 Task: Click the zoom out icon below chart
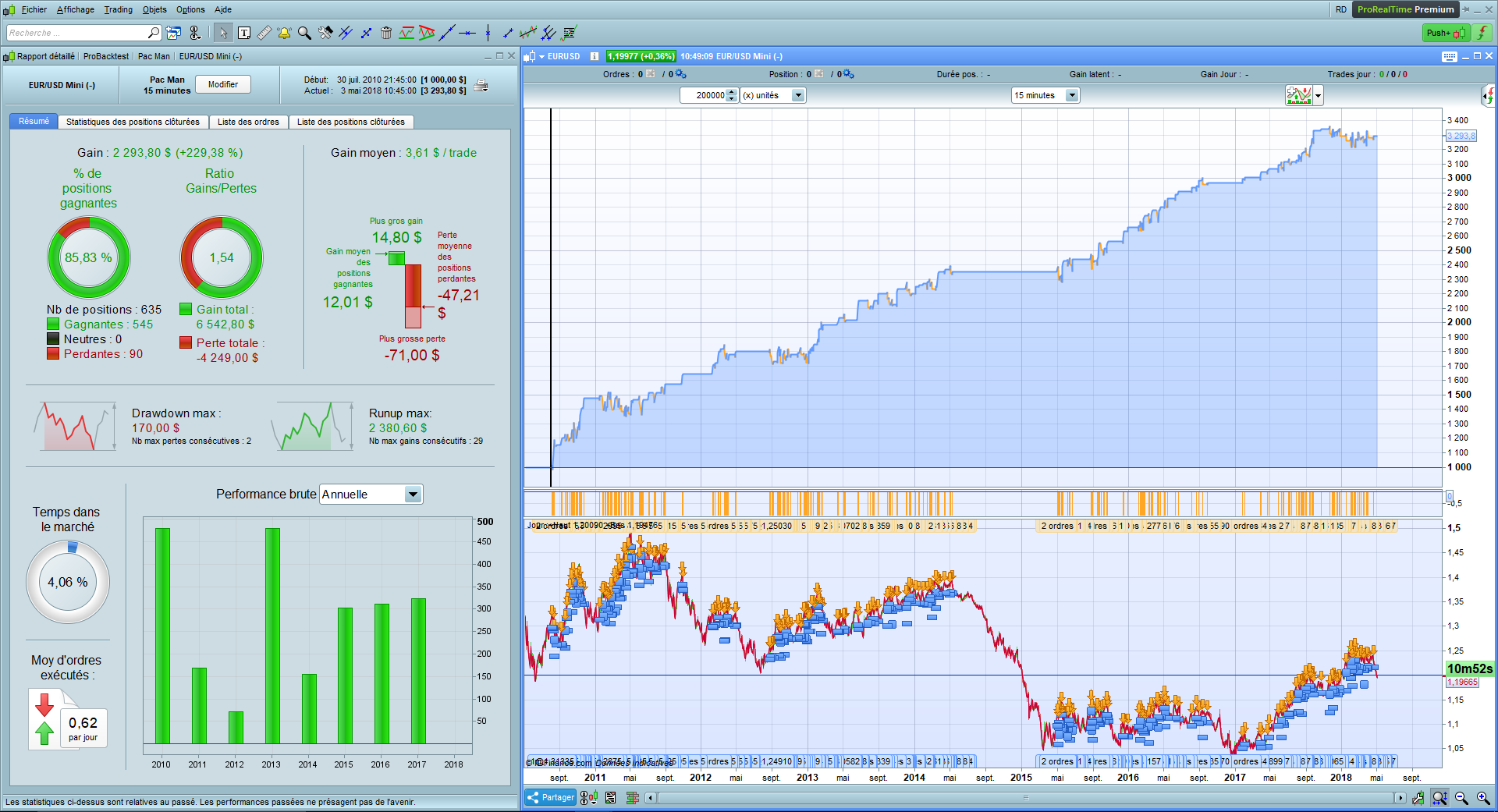[x=1461, y=798]
